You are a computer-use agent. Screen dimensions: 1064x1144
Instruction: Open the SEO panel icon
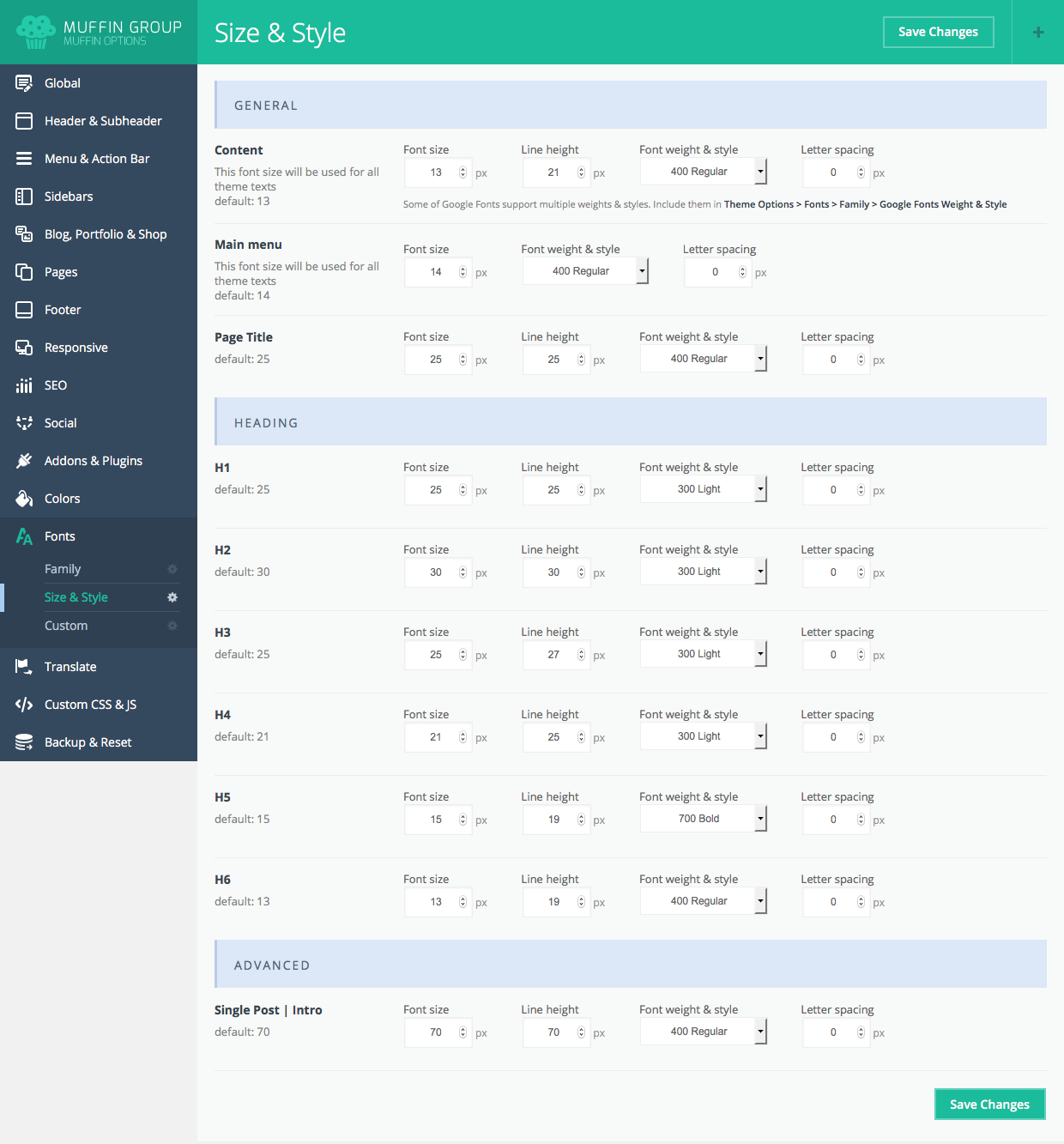coord(23,384)
